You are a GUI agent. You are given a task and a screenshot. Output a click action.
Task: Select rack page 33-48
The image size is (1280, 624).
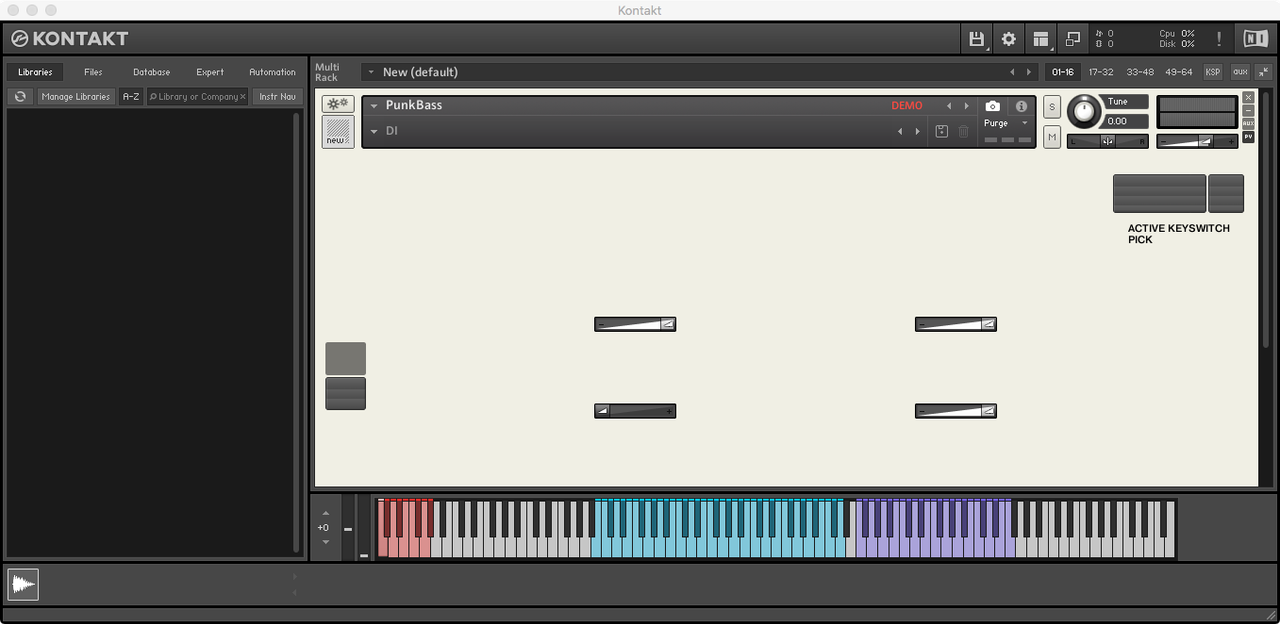tap(1140, 72)
